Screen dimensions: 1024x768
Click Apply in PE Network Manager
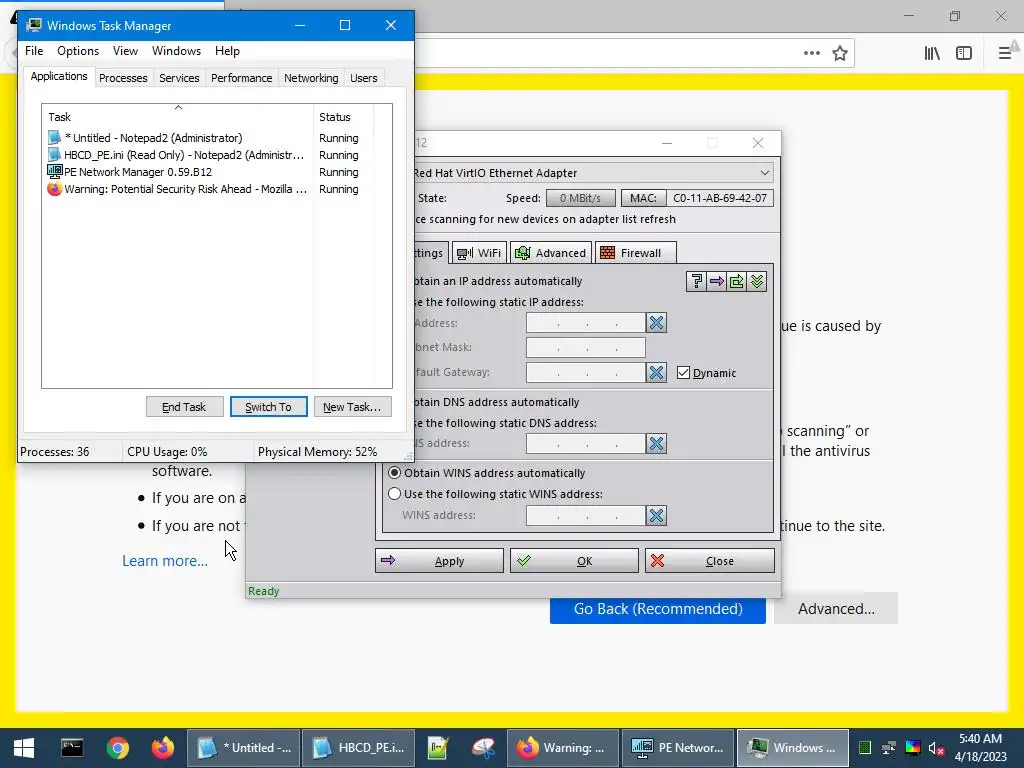pos(440,561)
